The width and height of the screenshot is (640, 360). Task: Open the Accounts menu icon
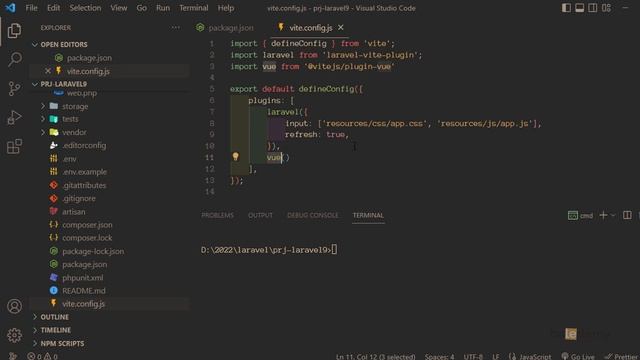(x=14, y=306)
